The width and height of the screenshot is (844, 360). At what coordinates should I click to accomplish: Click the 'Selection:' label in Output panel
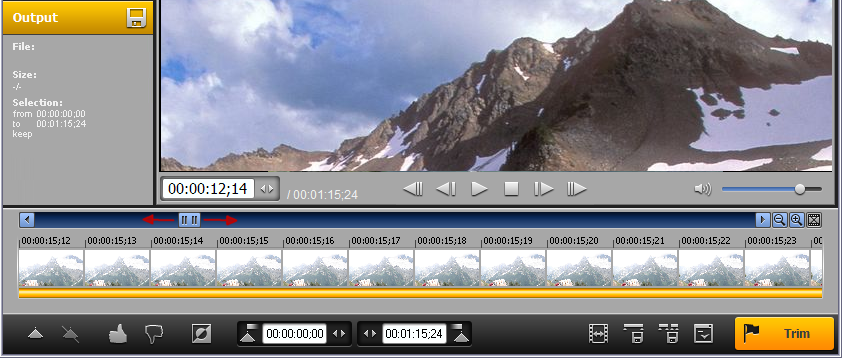click(x=38, y=102)
